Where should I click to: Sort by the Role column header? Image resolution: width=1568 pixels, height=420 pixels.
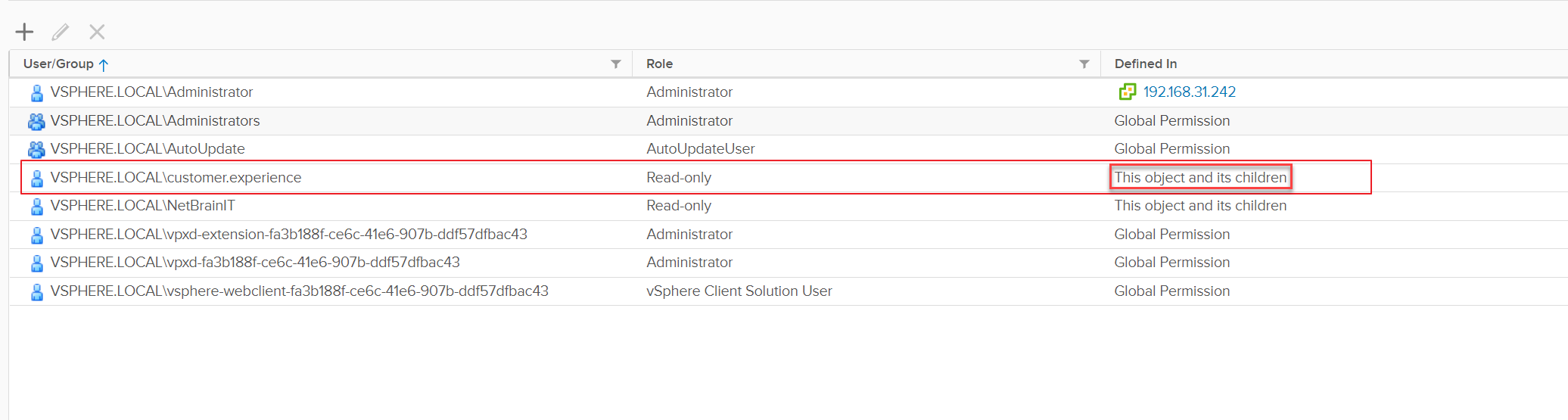click(x=659, y=64)
